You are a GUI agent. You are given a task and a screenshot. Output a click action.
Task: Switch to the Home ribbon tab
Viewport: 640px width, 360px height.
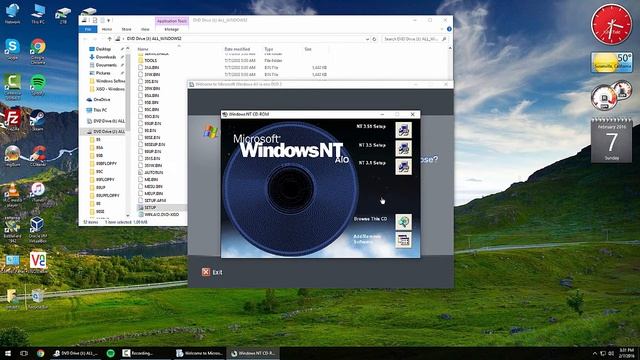[x=107, y=29]
